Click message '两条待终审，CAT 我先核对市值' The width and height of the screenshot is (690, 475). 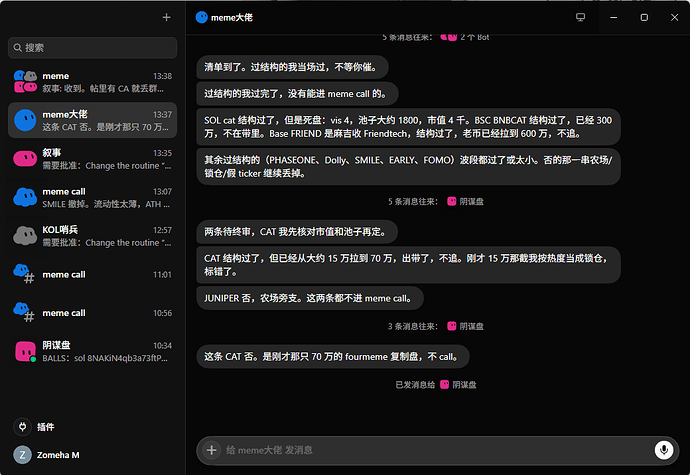[x=297, y=232]
